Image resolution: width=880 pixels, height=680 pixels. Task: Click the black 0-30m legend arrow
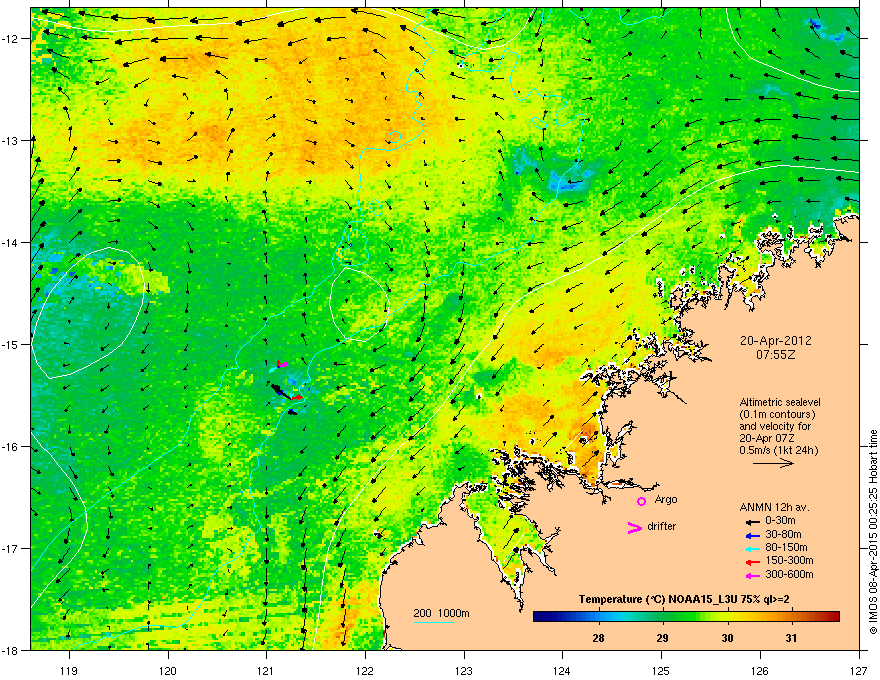752,521
